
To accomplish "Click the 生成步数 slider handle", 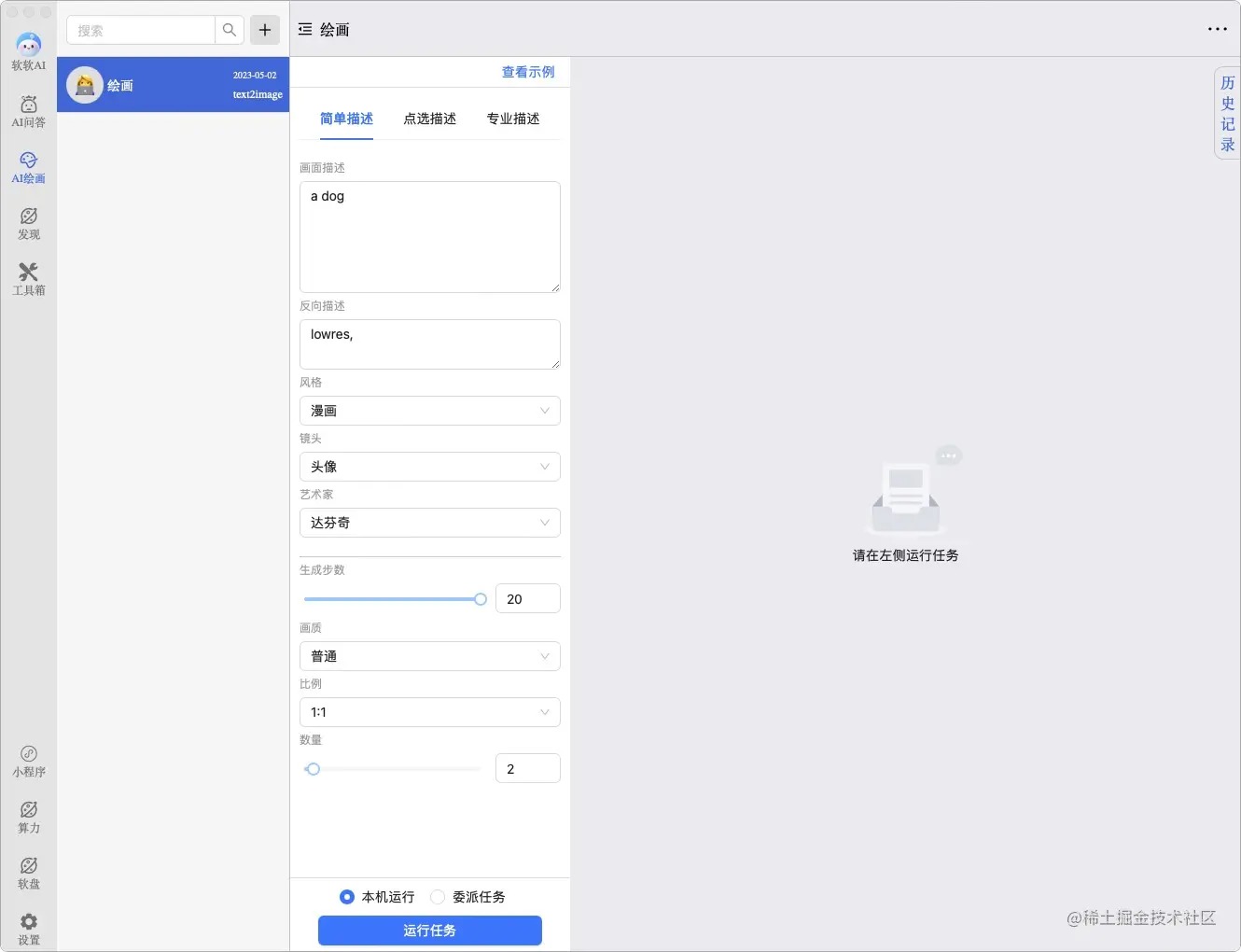I will pyautogui.click(x=481, y=599).
